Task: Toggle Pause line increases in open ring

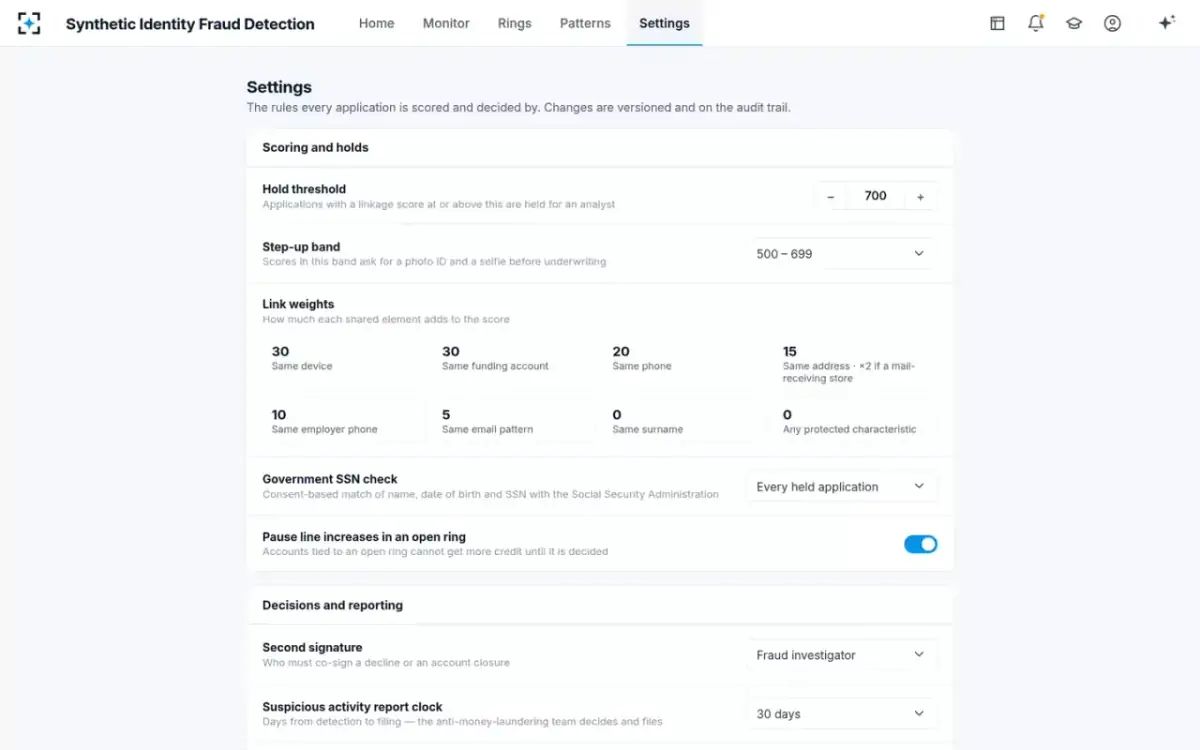Action: tap(921, 544)
